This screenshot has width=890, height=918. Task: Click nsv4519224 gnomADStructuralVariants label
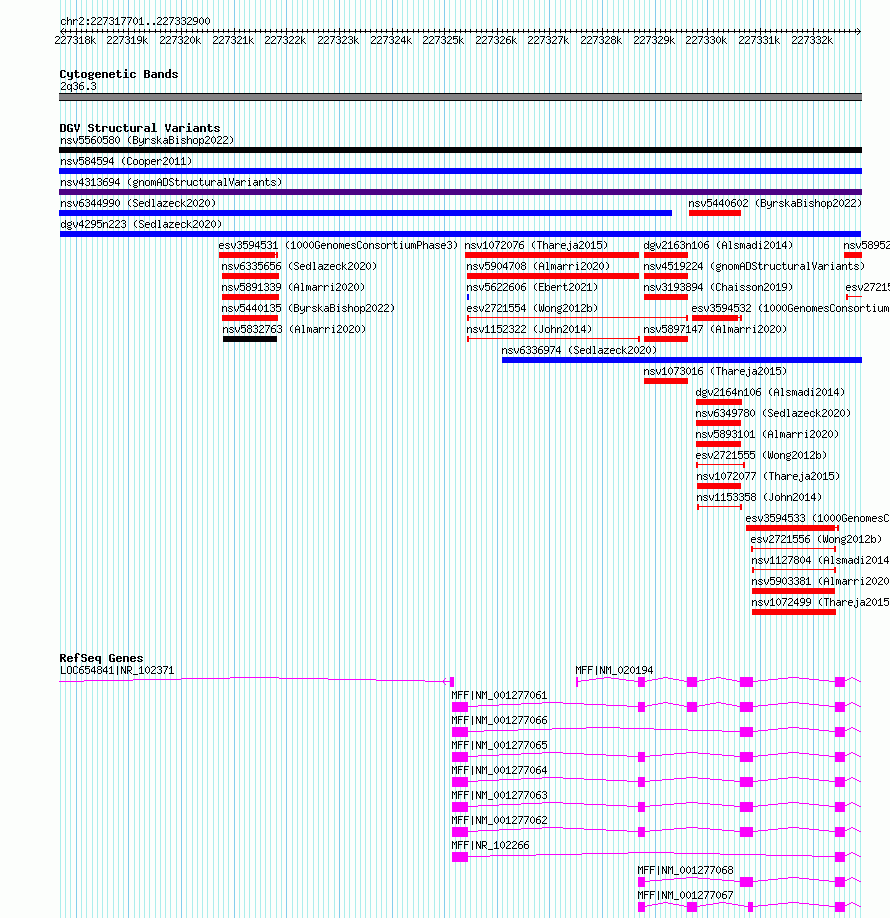tap(754, 267)
